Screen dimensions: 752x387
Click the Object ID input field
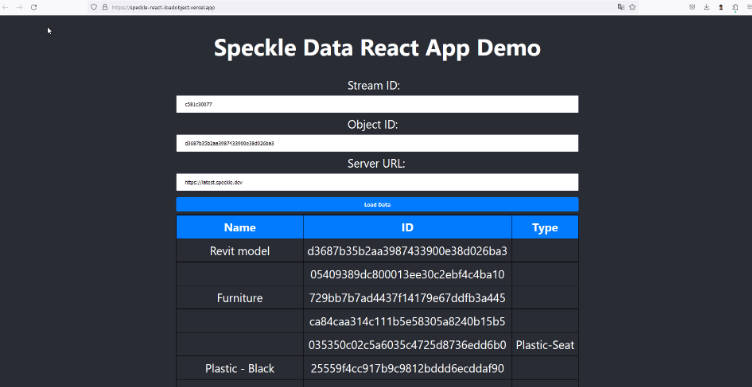point(377,143)
